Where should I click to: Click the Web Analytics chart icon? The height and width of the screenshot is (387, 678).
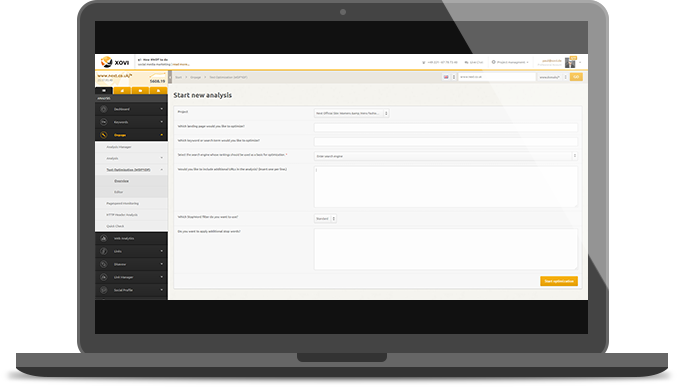pyautogui.click(x=104, y=238)
